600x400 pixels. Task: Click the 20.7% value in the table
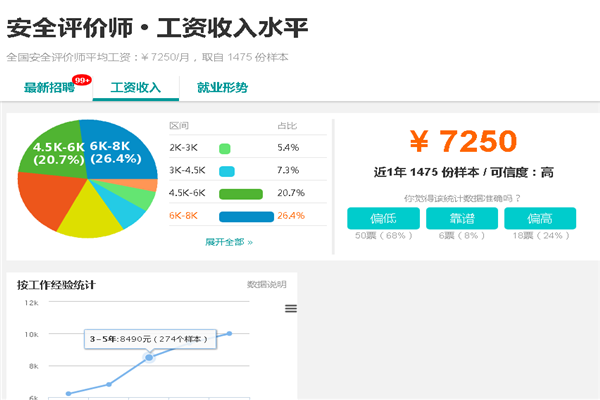291,193
